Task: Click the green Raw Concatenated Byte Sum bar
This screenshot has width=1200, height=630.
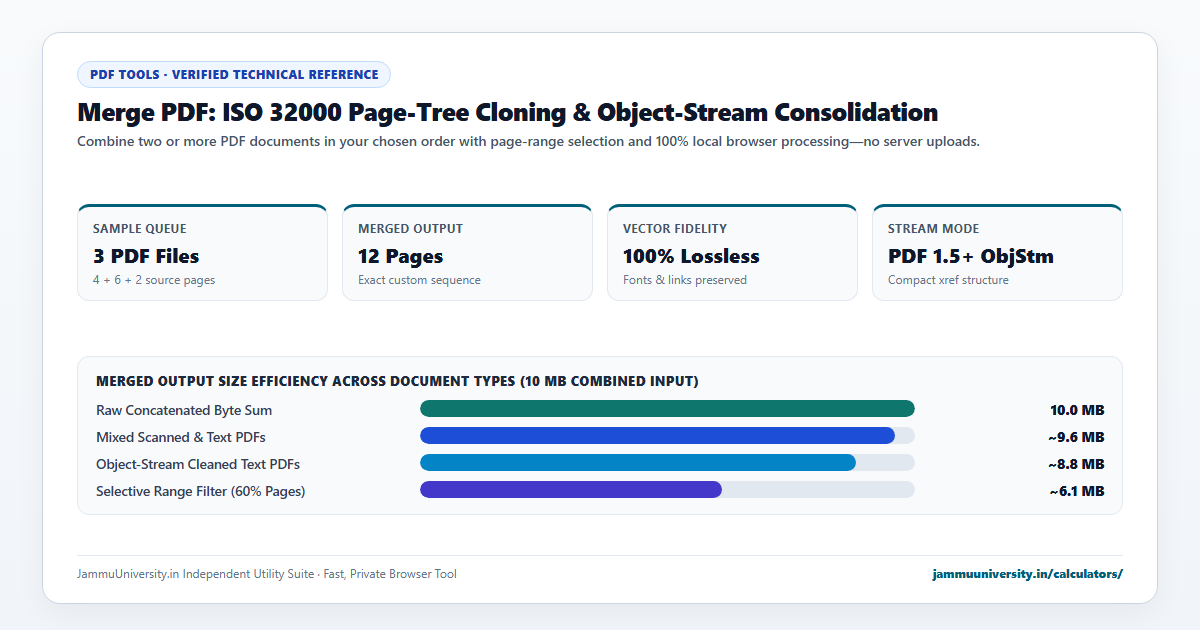Action: (667, 408)
